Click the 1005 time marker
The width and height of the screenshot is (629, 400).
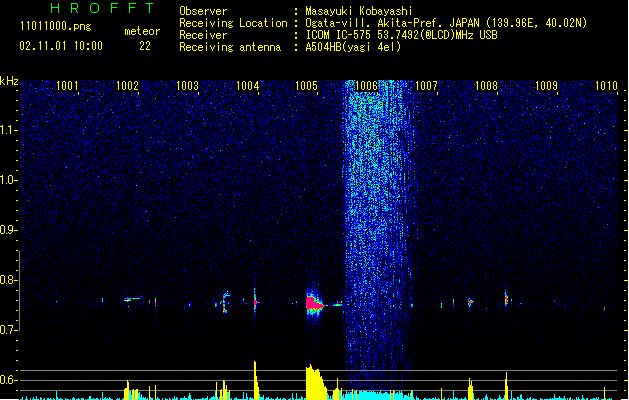306,86
